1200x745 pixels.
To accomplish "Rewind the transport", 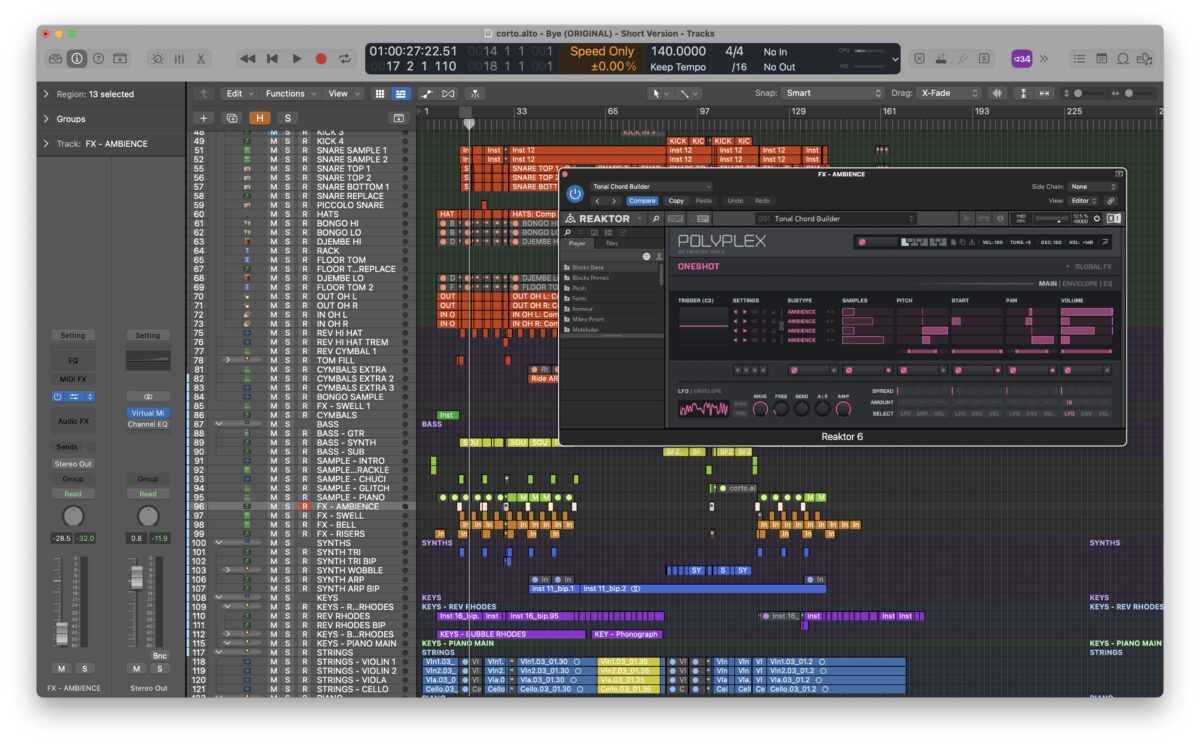I will coord(248,59).
